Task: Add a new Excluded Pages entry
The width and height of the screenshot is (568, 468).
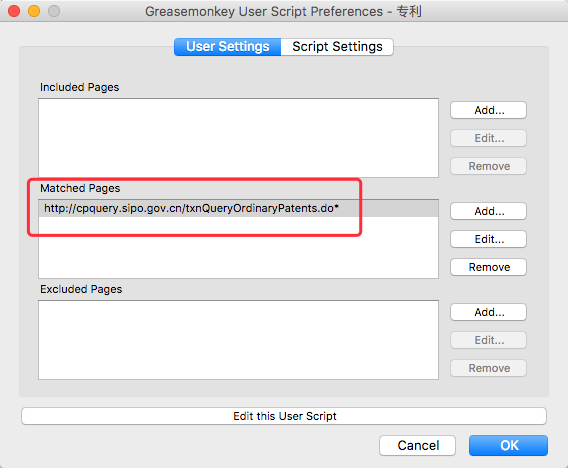Action: tap(488, 312)
